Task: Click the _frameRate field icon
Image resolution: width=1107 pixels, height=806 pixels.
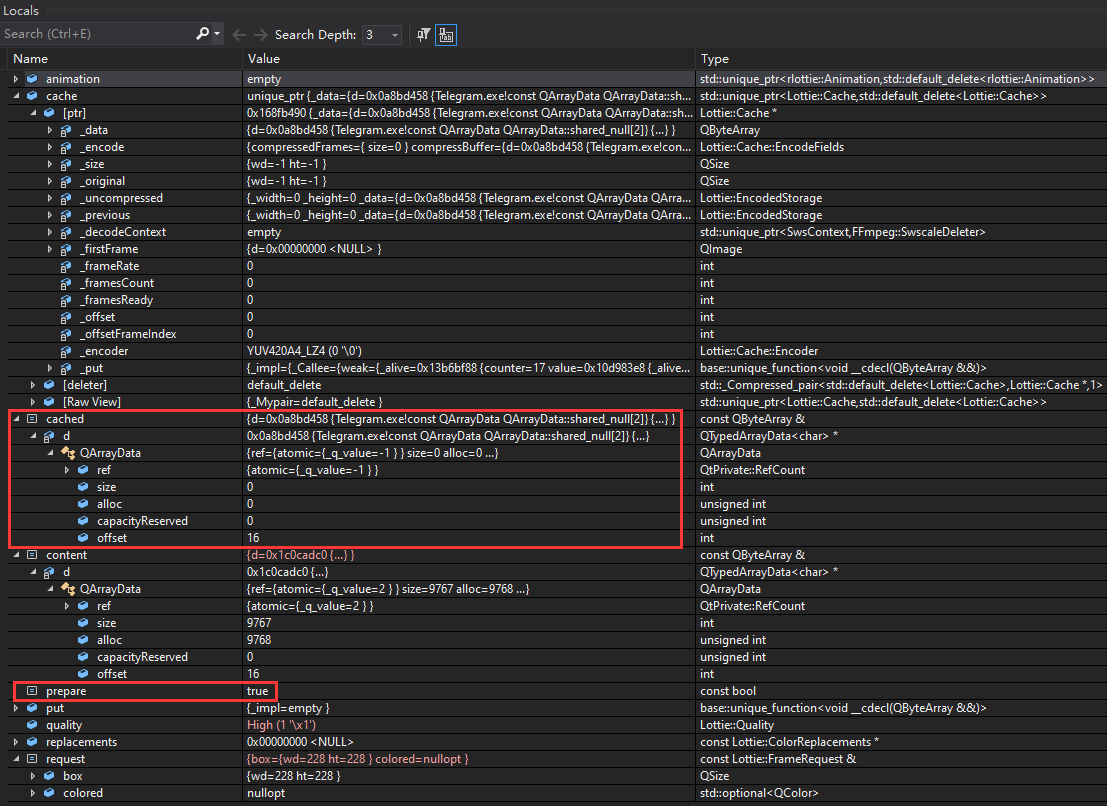Action: [x=66, y=266]
